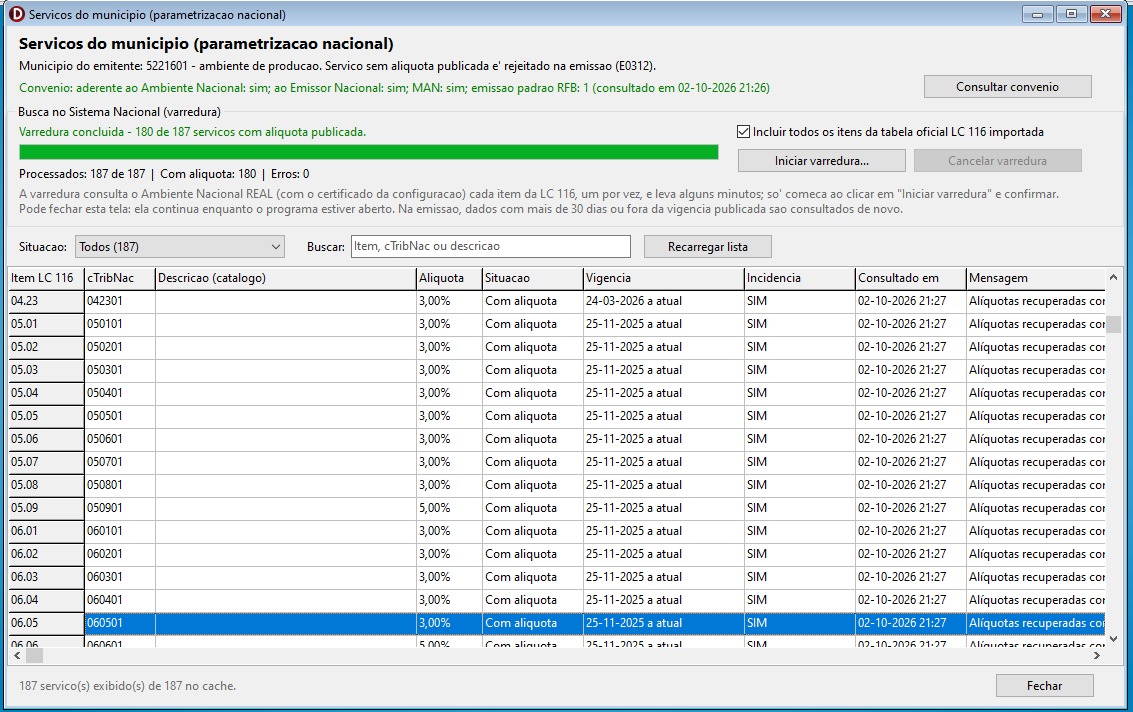1133x712 pixels.
Task: Select row header 06.03
Action: pyautogui.click(x=46, y=577)
